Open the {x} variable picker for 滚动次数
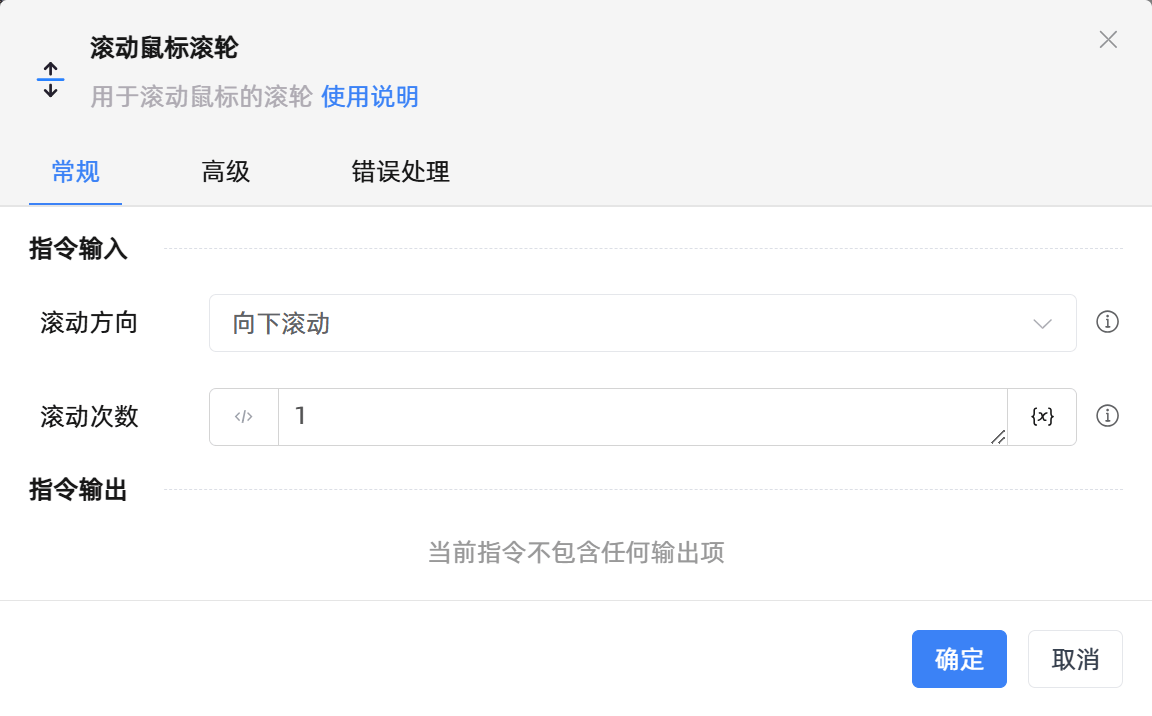 pyautogui.click(x=1042, y=417)
